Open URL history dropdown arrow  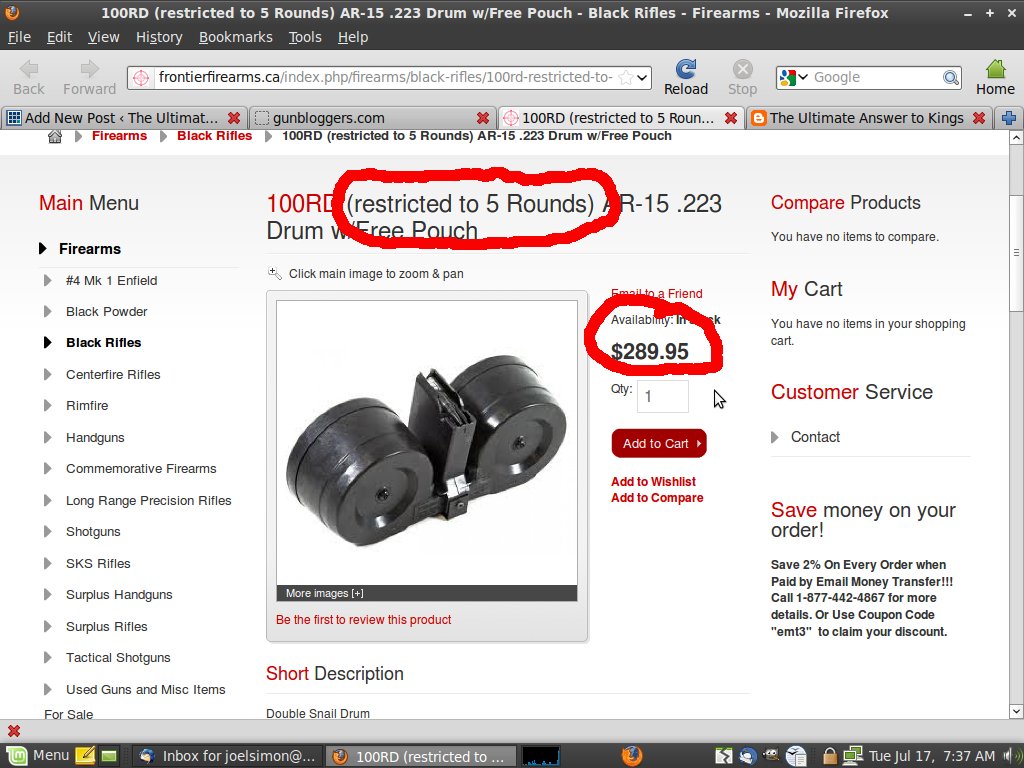(x=642, y=78)
